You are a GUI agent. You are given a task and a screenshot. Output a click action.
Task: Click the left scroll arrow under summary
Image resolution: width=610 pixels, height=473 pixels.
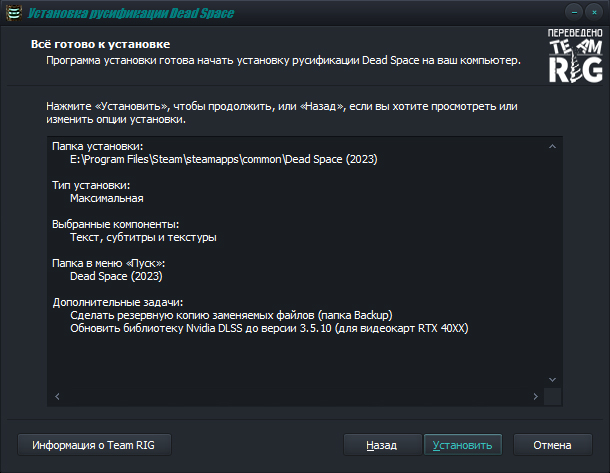tap(56, 397)
